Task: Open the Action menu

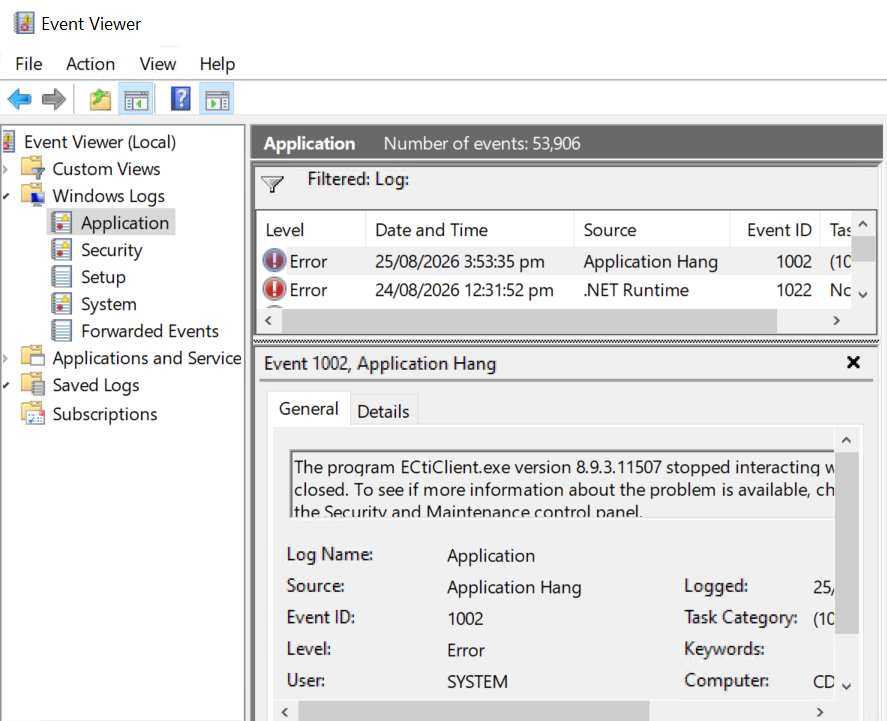Action: (91, 64)
